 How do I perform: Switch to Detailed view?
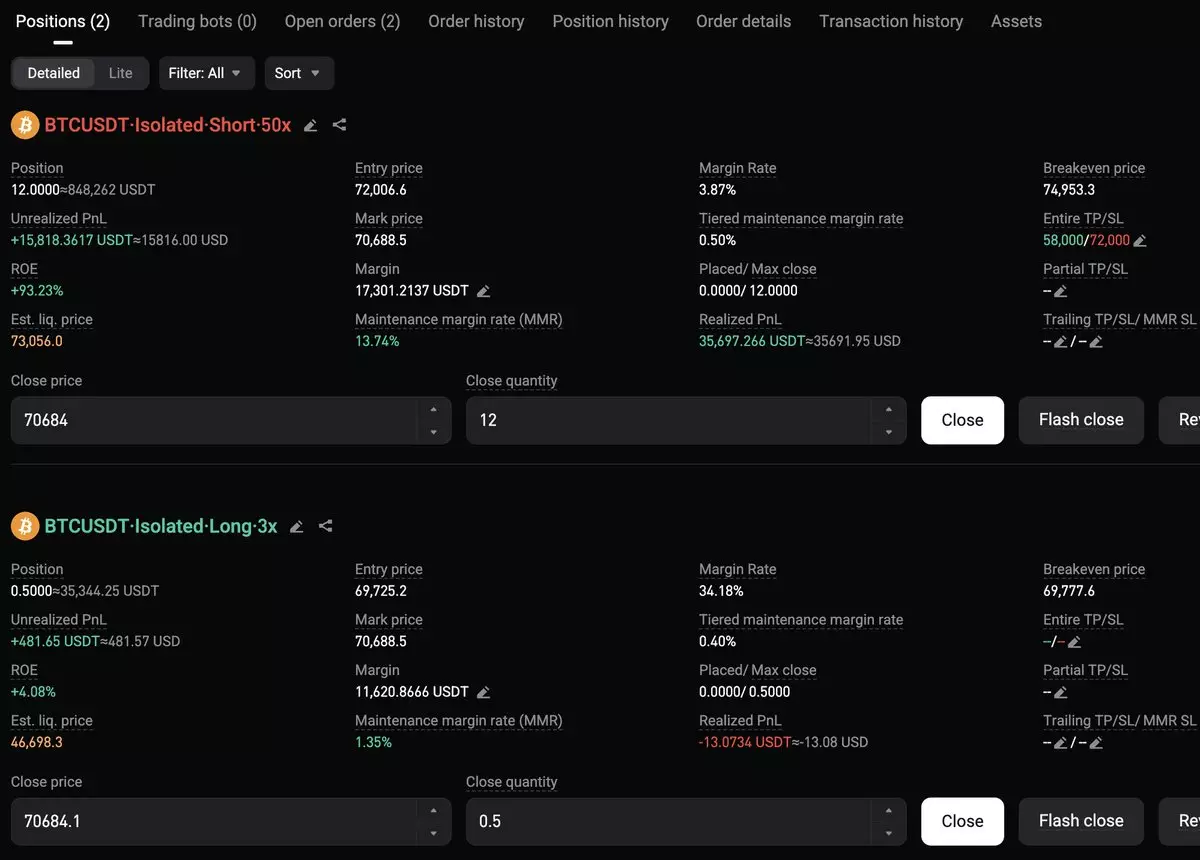point(54,73)
